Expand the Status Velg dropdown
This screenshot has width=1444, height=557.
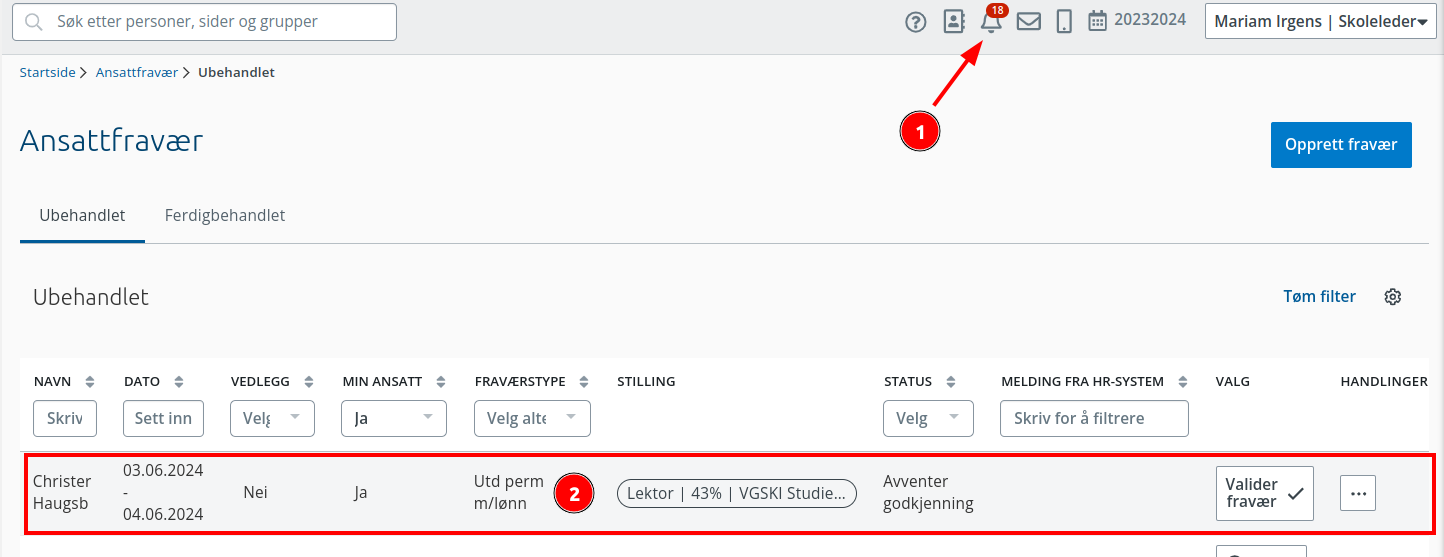[x=928, y=418]
